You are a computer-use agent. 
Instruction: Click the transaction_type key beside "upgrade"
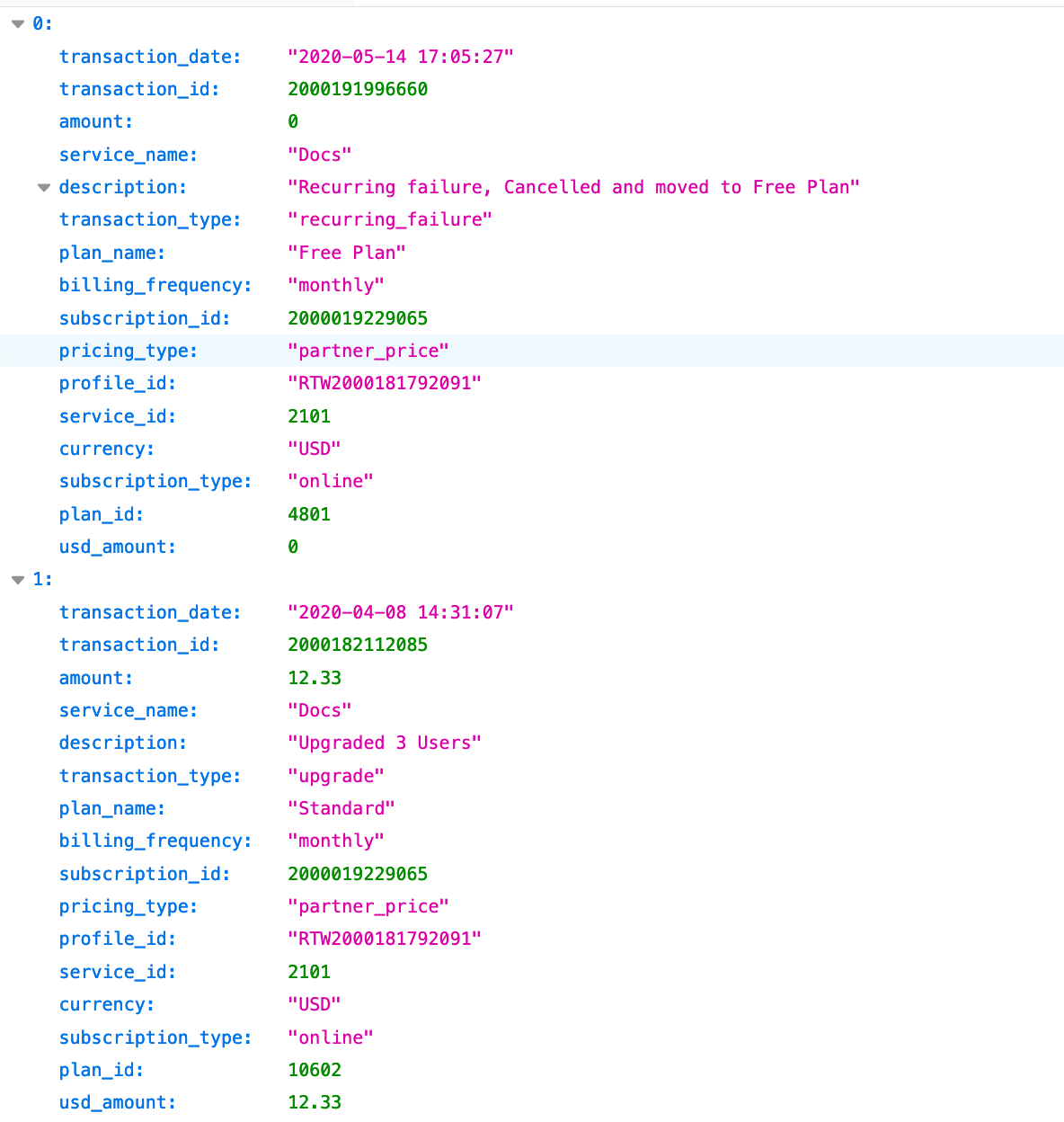pos(150,776)
